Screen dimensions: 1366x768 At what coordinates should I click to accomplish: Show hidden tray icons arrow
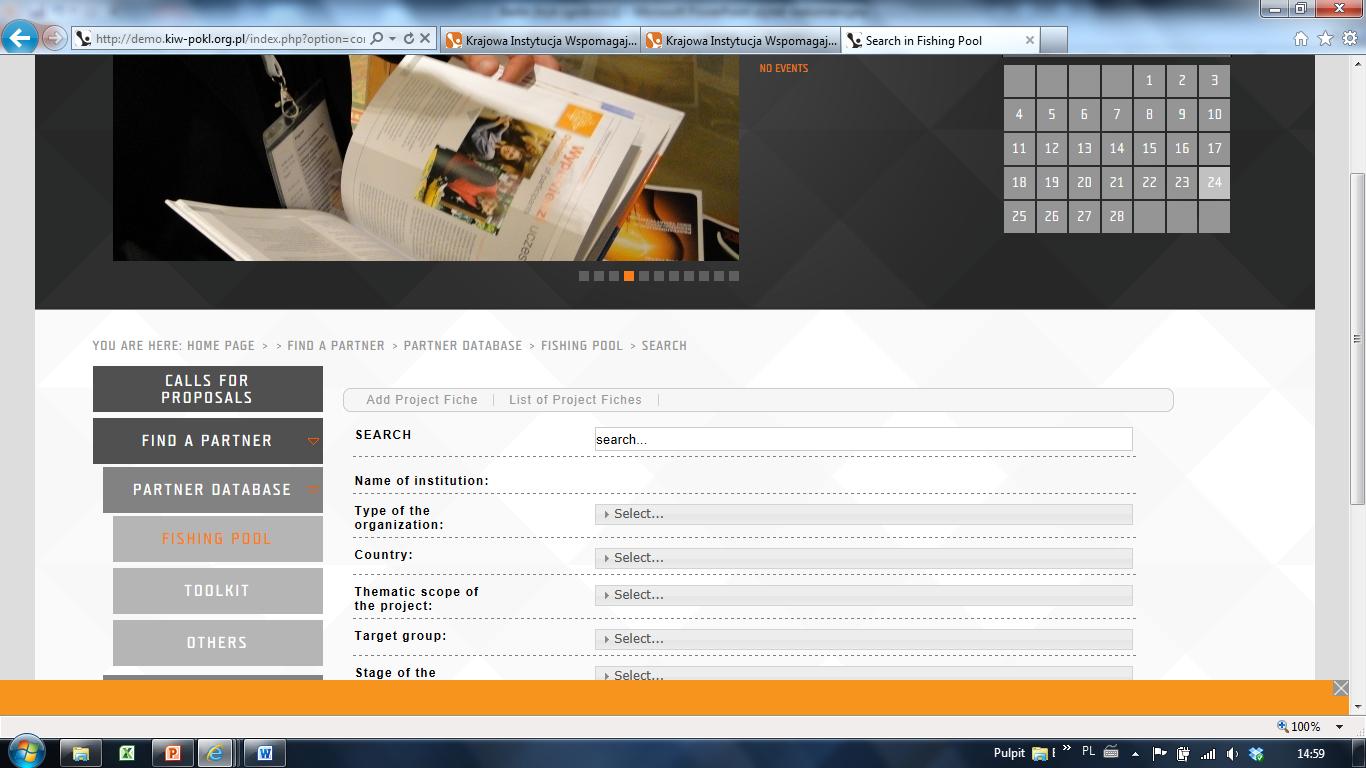[x=1135, y=754]
